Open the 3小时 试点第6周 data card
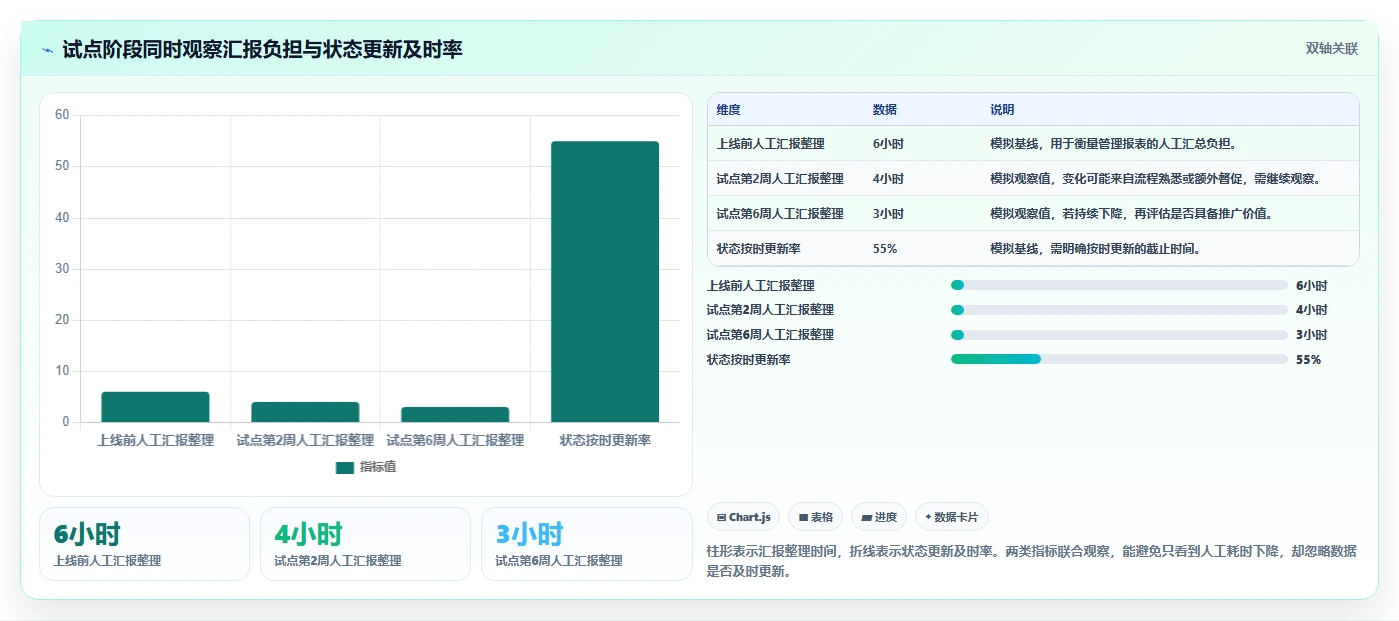Image resolution: width=1399 pixels, height=621 pixels. (586, 544)
